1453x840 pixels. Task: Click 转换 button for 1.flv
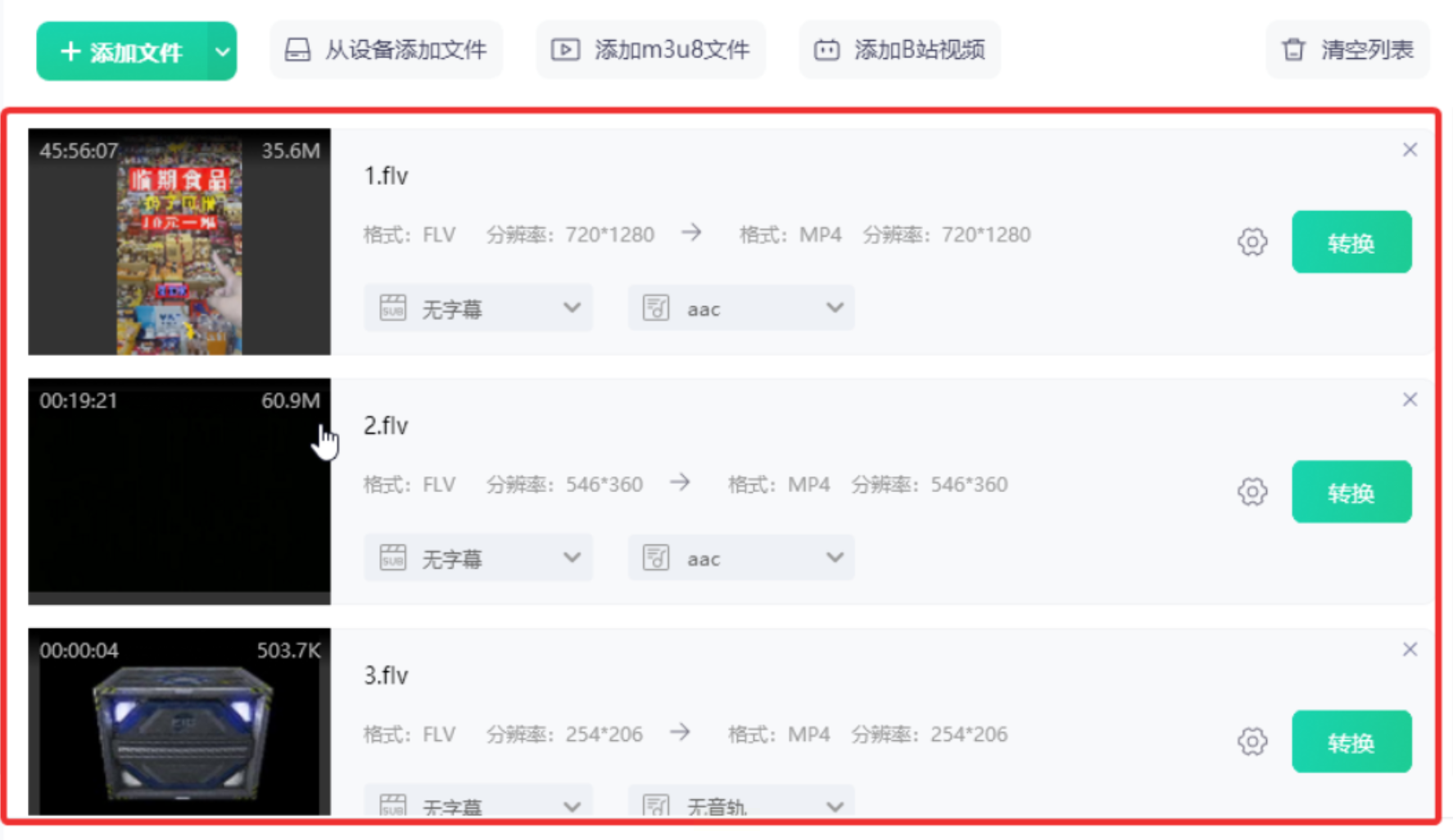(x=1351, y=242)
